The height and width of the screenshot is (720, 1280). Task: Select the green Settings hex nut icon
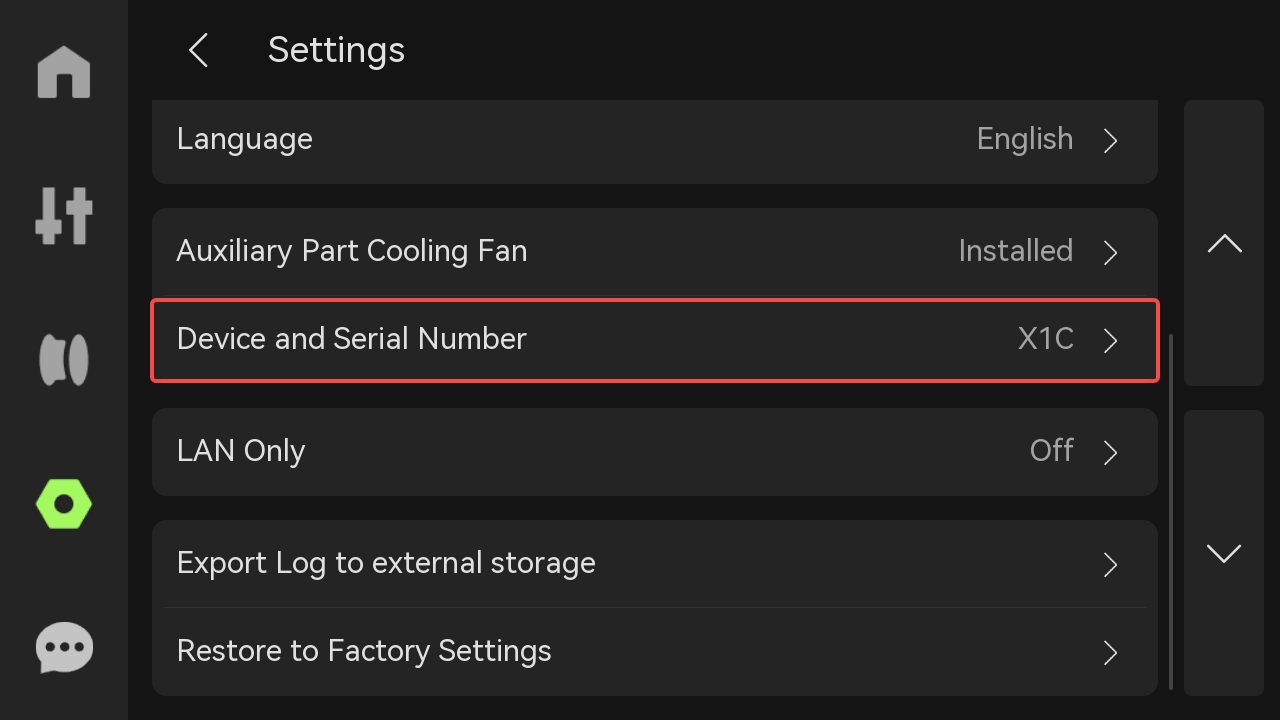pyautogui.click(x=64, y=504)
